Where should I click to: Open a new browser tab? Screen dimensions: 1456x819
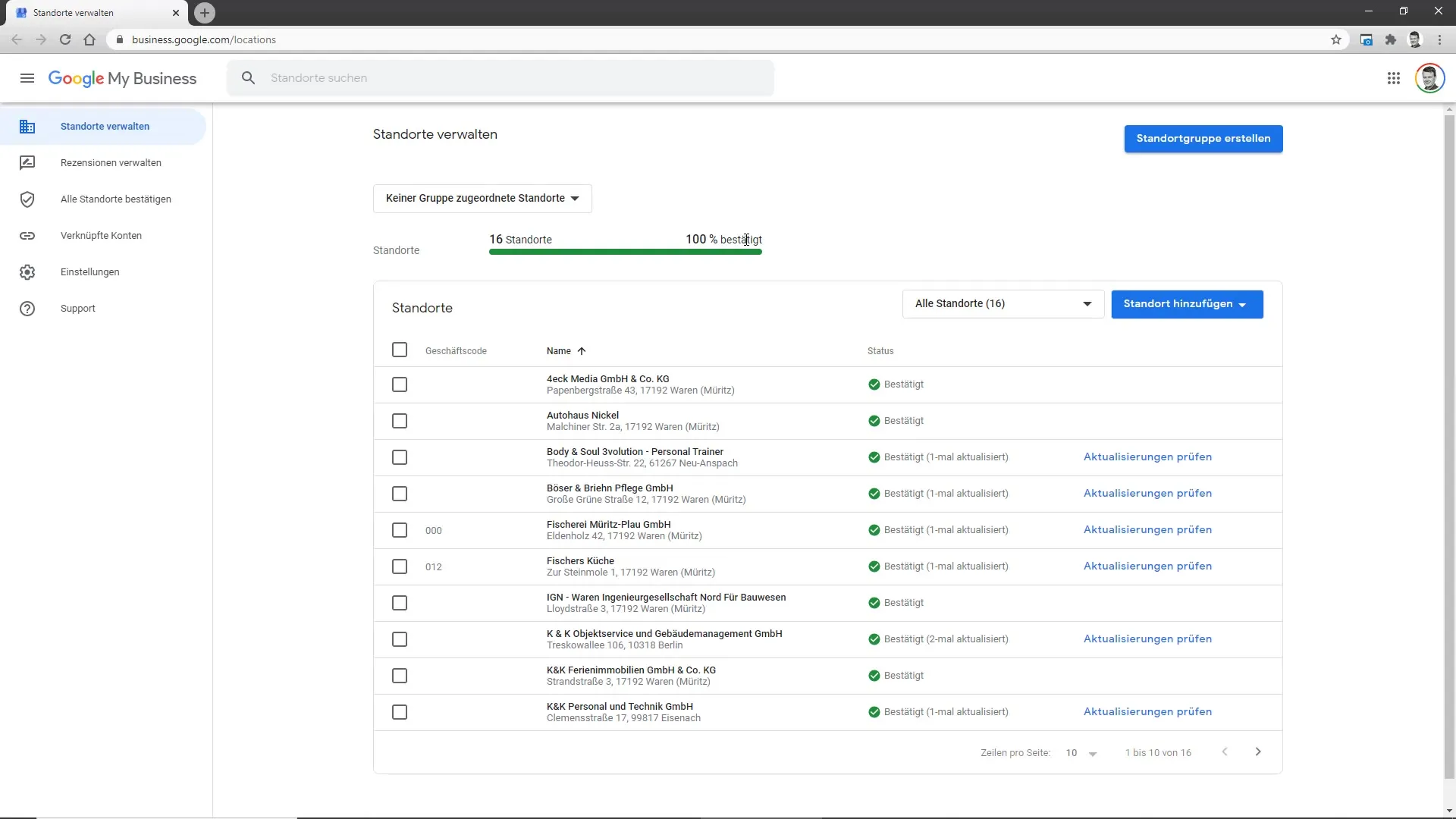click(205, 13)
